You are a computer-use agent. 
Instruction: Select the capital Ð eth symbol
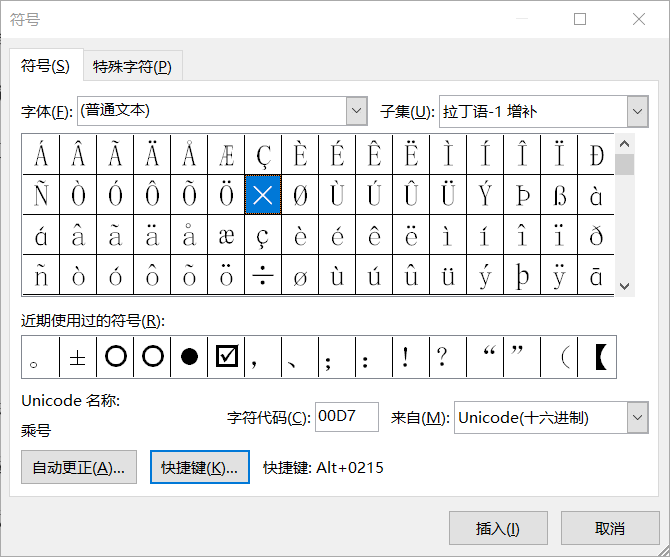[x=596, y=155]
